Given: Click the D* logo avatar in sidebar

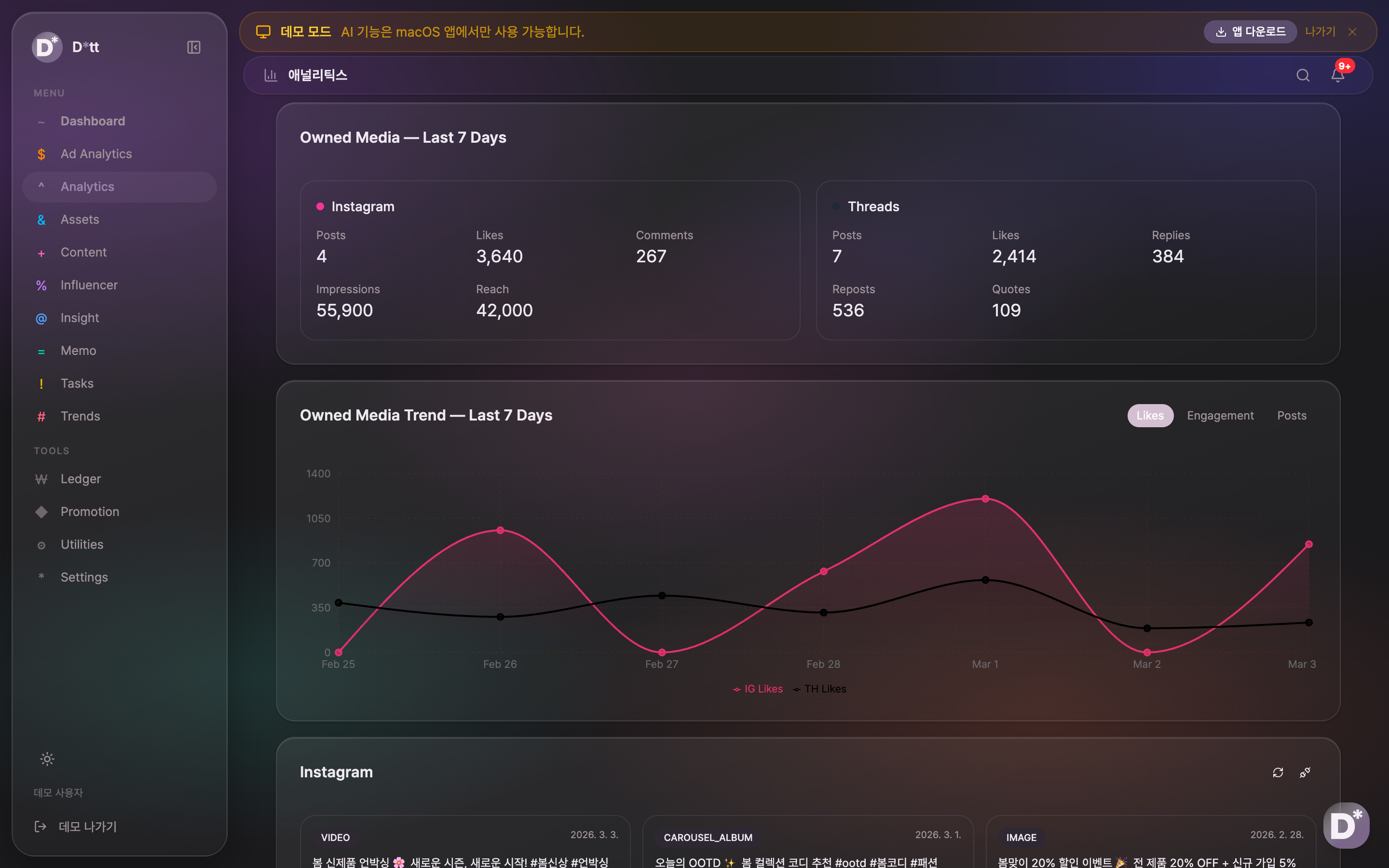Looking at the screenshot, I should click(x=47, y=47).
